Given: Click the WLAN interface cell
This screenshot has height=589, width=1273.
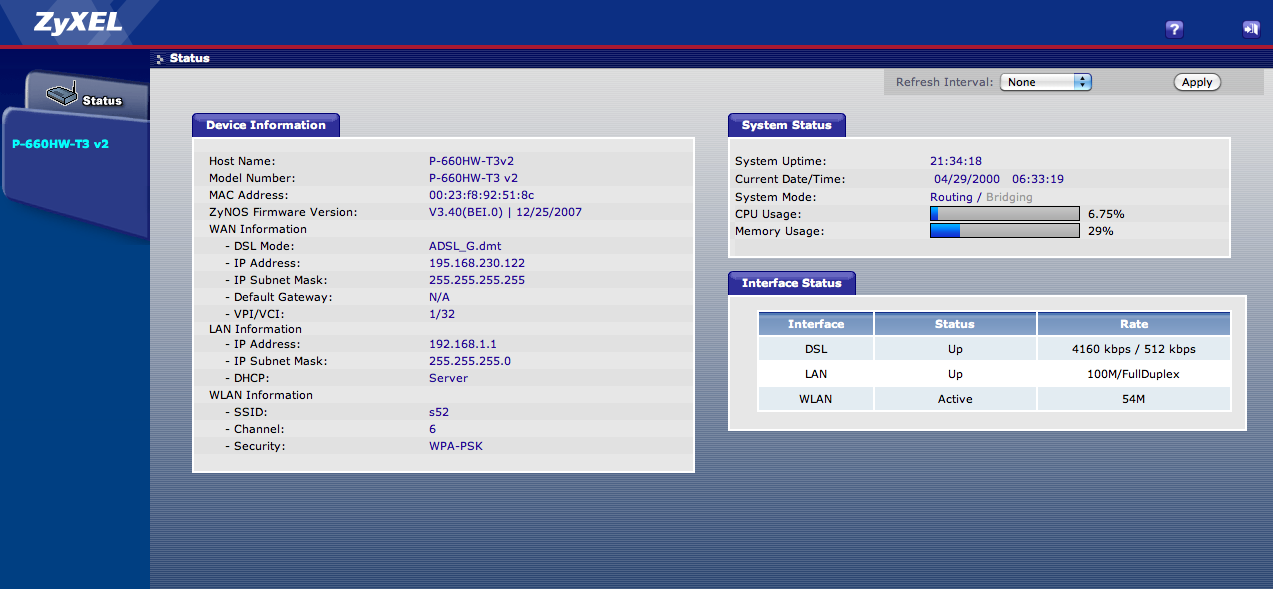Looking at the screenshot, I should point(816,399).
